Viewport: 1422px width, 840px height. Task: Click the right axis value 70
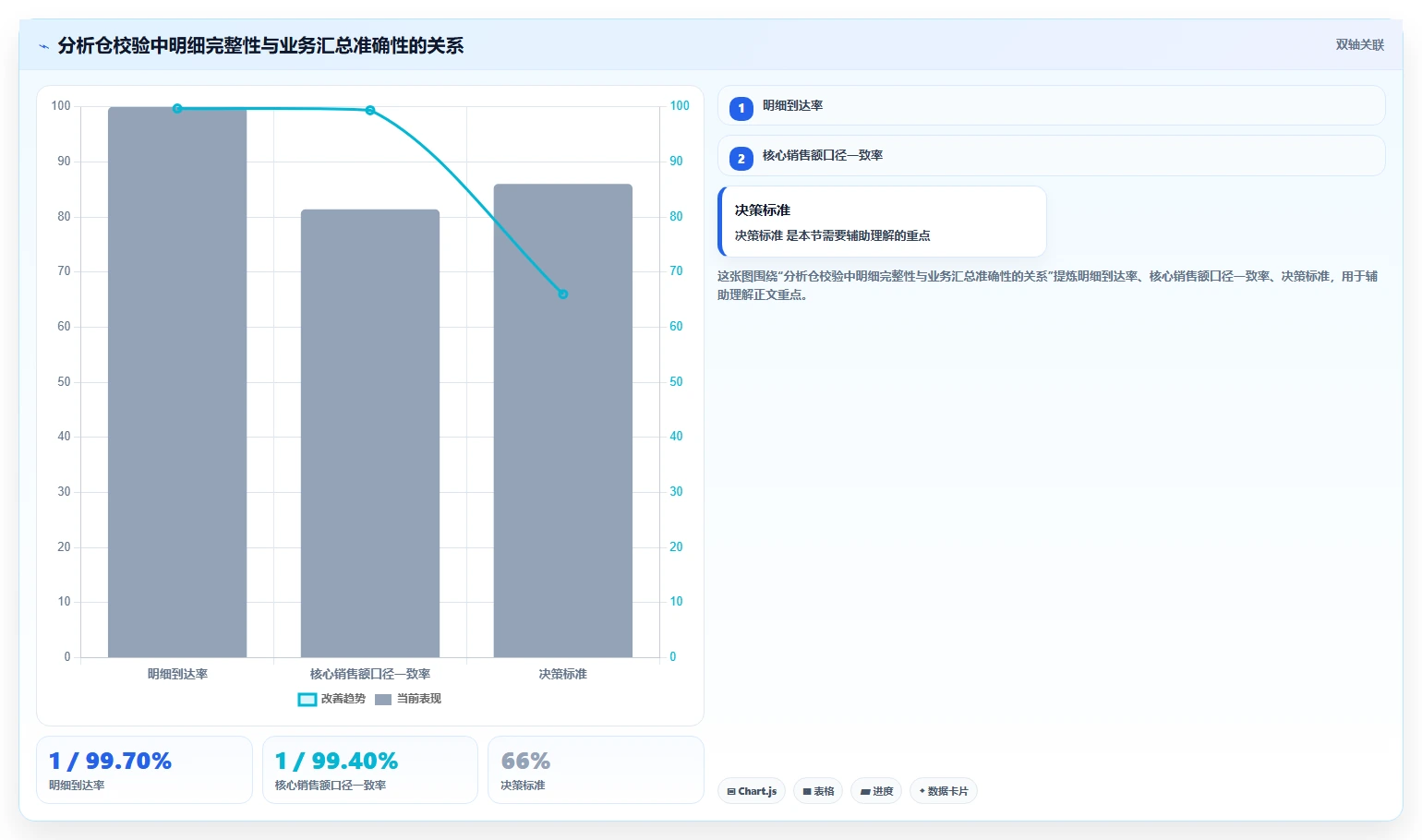[x=676, y=271]
